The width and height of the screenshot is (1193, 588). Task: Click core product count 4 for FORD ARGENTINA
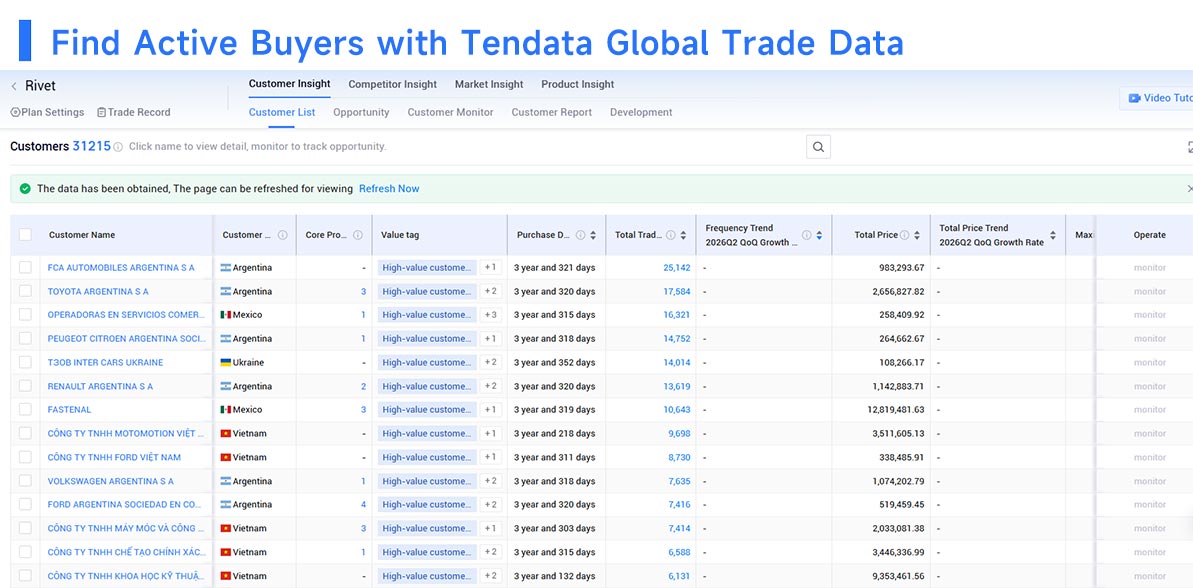click(364, 504)
